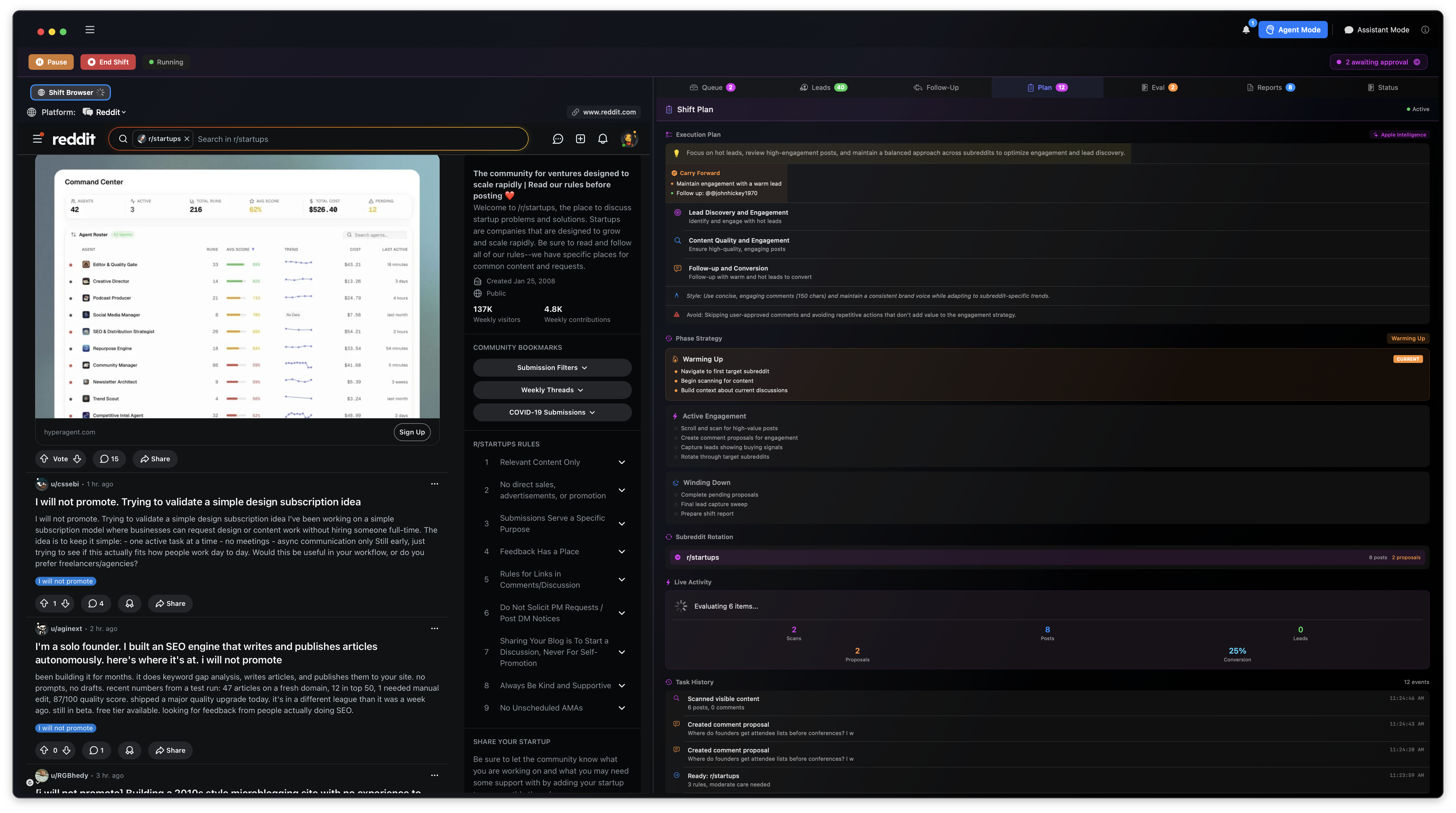Remove the r/startups search filter chip
This screenshot has width=1456, height=813.
(187, 139)
